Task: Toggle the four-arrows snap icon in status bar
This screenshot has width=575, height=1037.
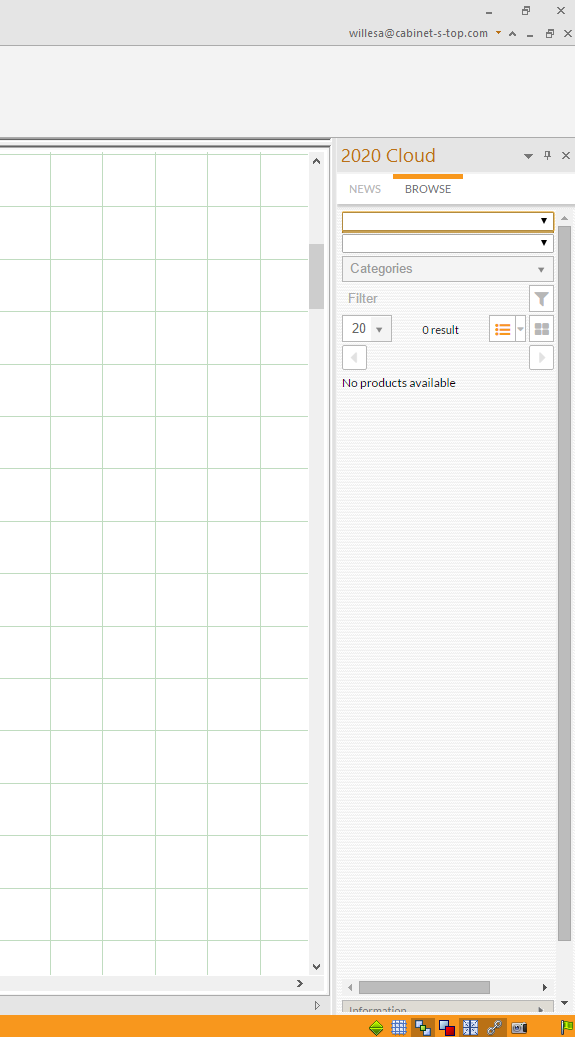Action: pos(470,1028)
